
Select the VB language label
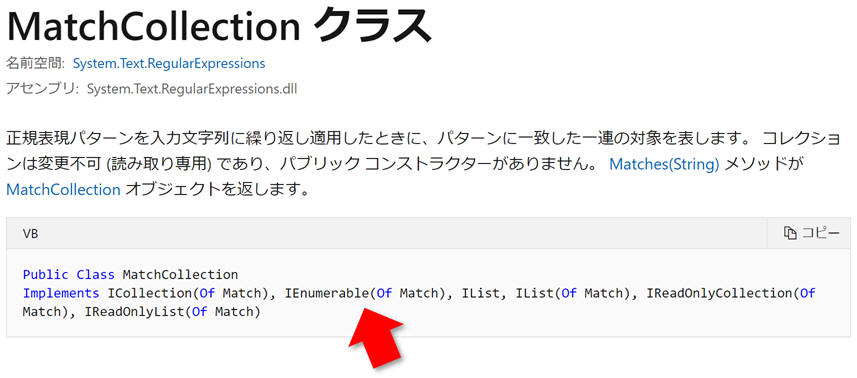[x=31, y=233]
